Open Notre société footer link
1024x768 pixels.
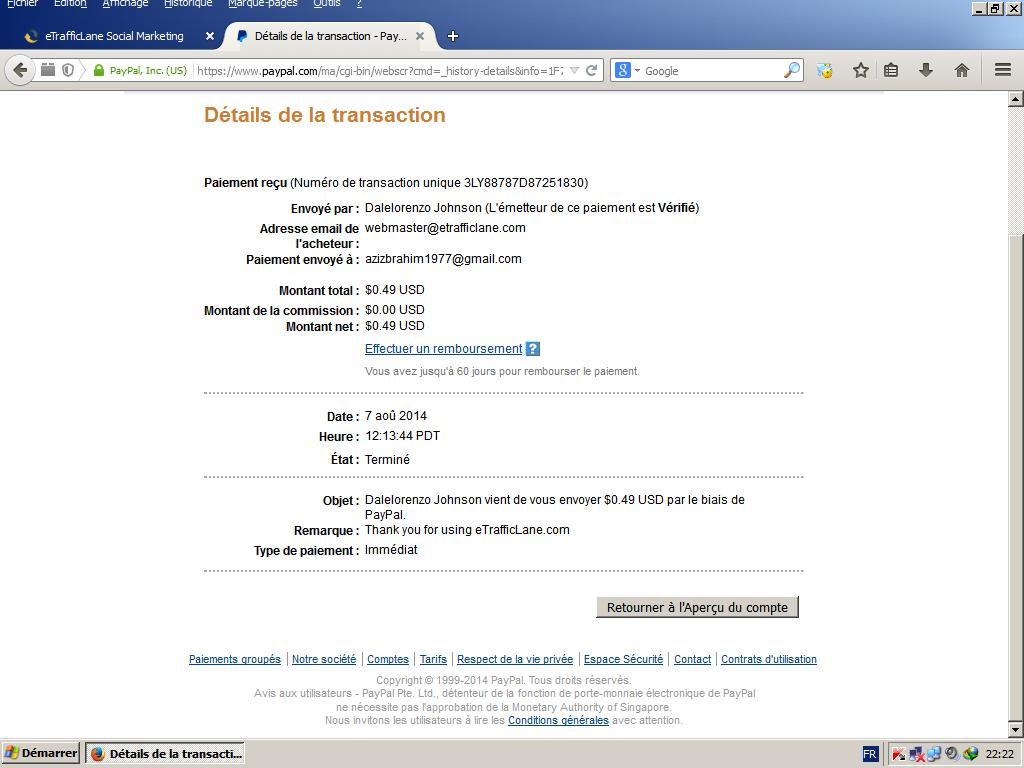(x=324, y=659)
